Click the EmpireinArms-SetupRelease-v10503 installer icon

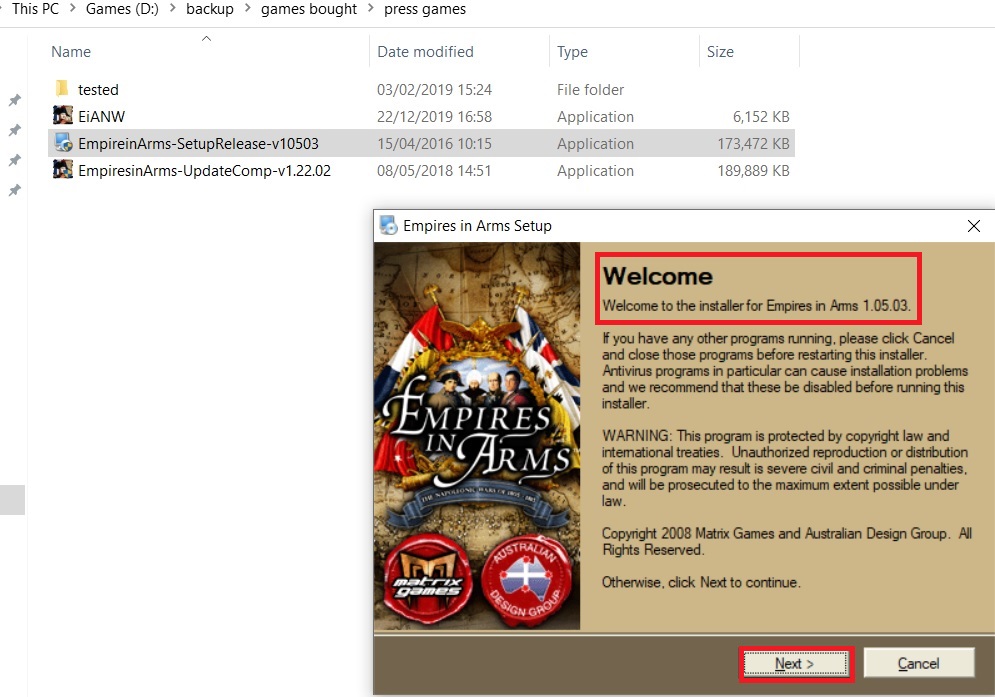63,143
